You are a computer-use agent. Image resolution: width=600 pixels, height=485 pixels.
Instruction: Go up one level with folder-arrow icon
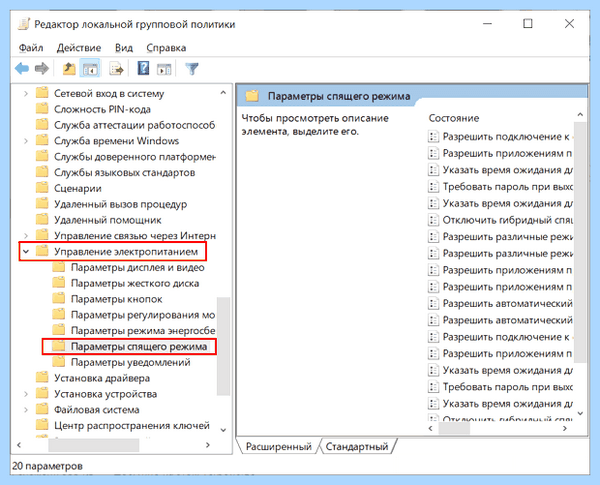(x=69, y=69)
